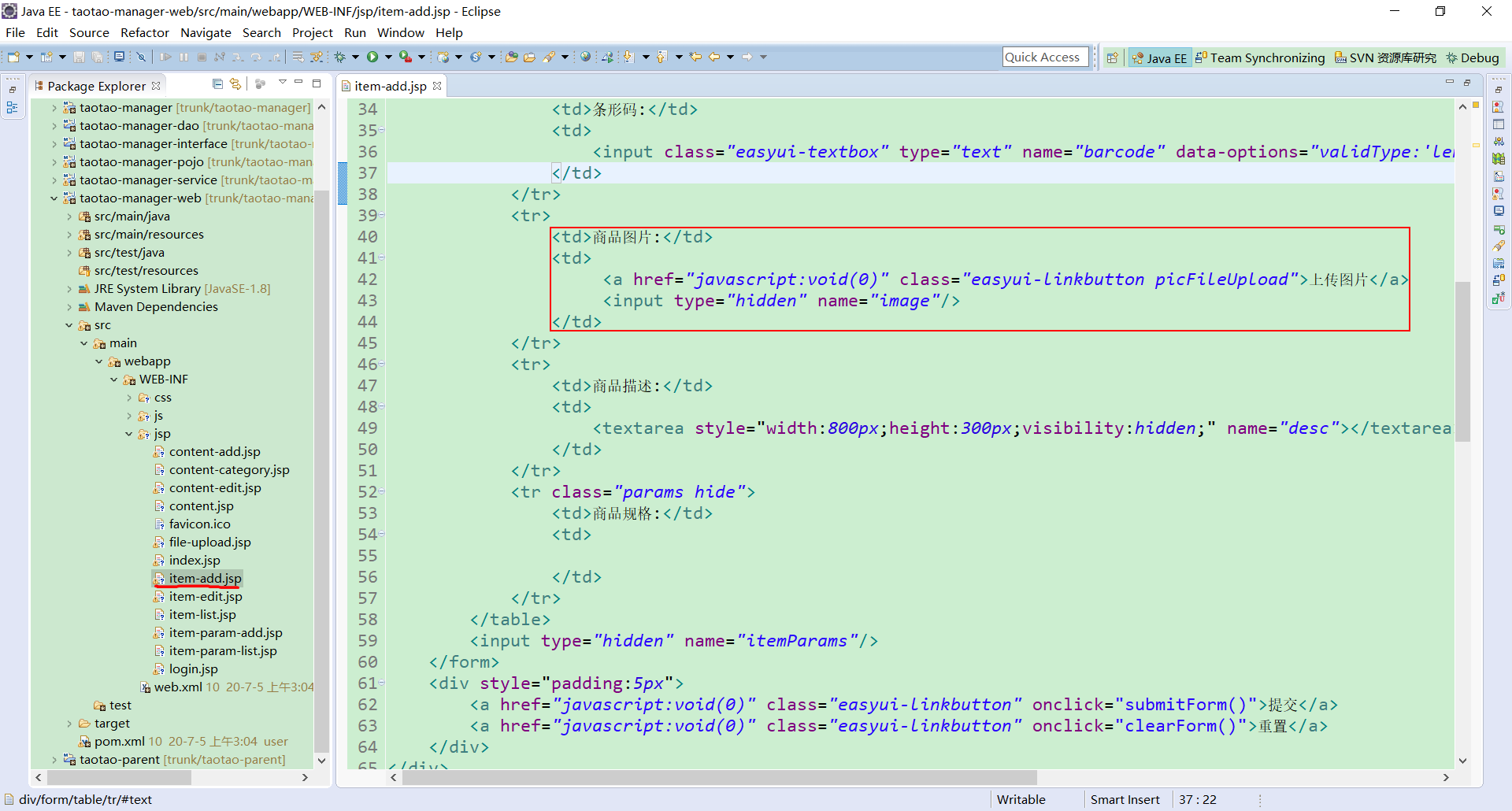Click the Run on Server icon
This screenshot has width=1512, height=811.
406,57
